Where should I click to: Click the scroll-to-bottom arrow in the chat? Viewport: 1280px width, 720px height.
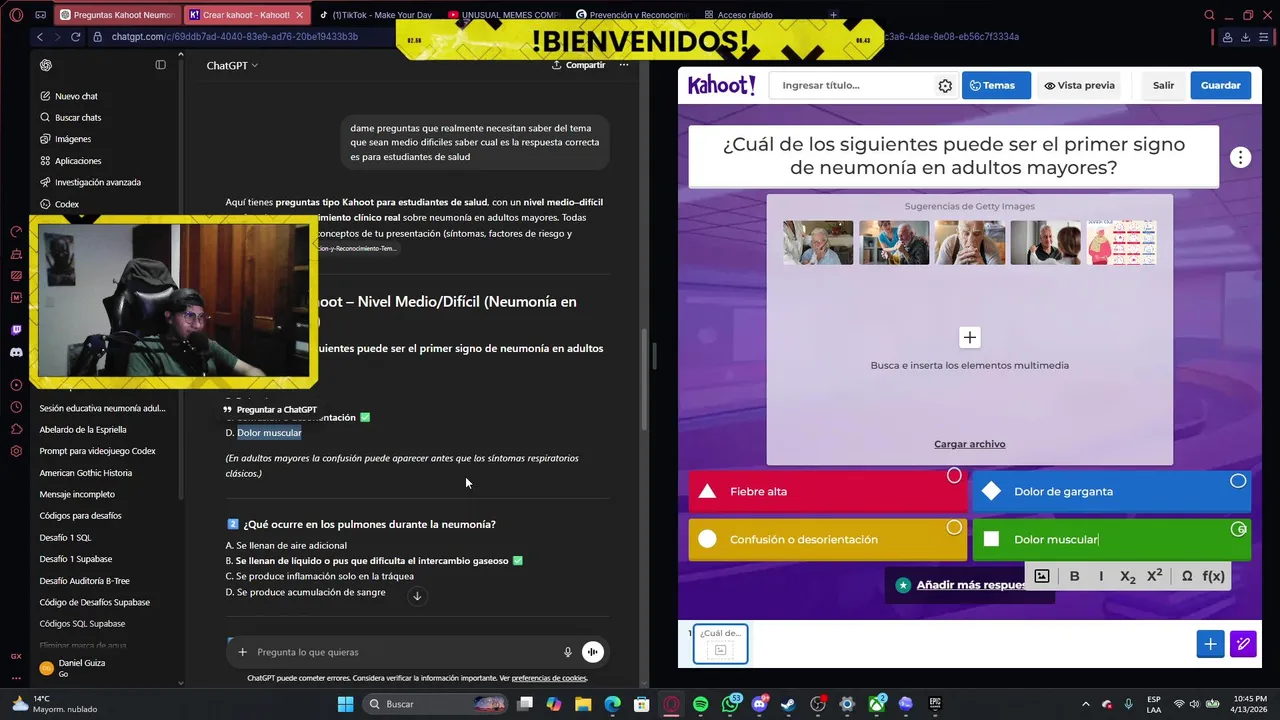click(x=417, y=596)
